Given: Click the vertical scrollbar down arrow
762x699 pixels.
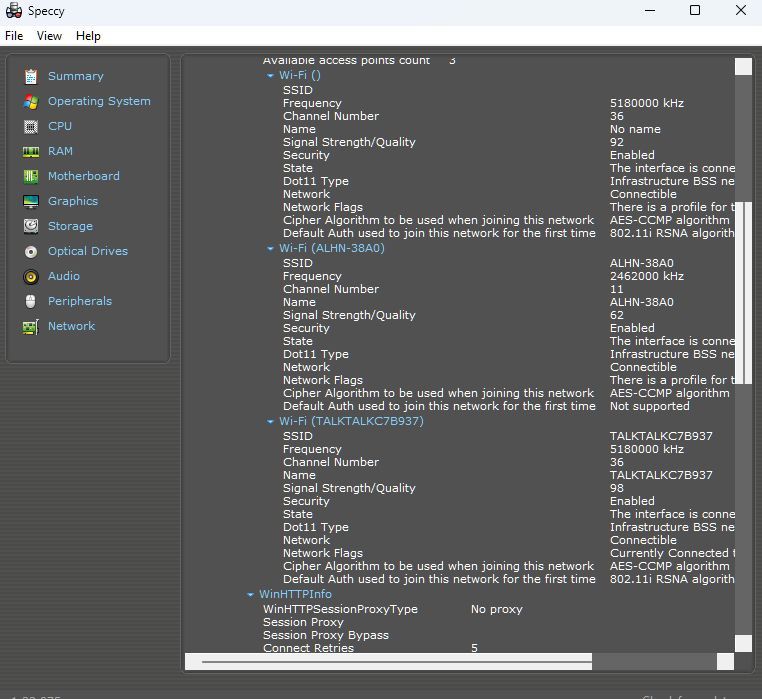Looking at the screenshot, I should pos(743,643).
